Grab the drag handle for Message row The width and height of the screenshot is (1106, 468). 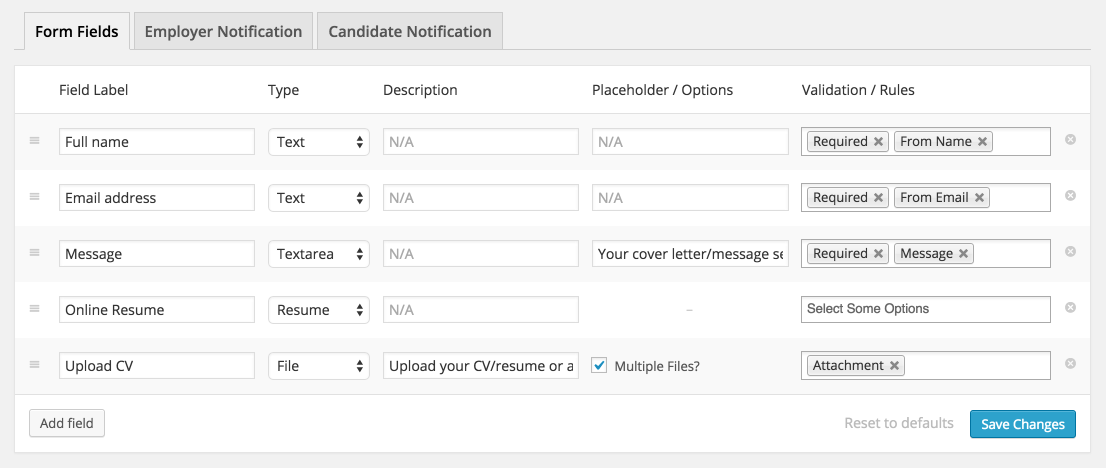pos(35,253)
